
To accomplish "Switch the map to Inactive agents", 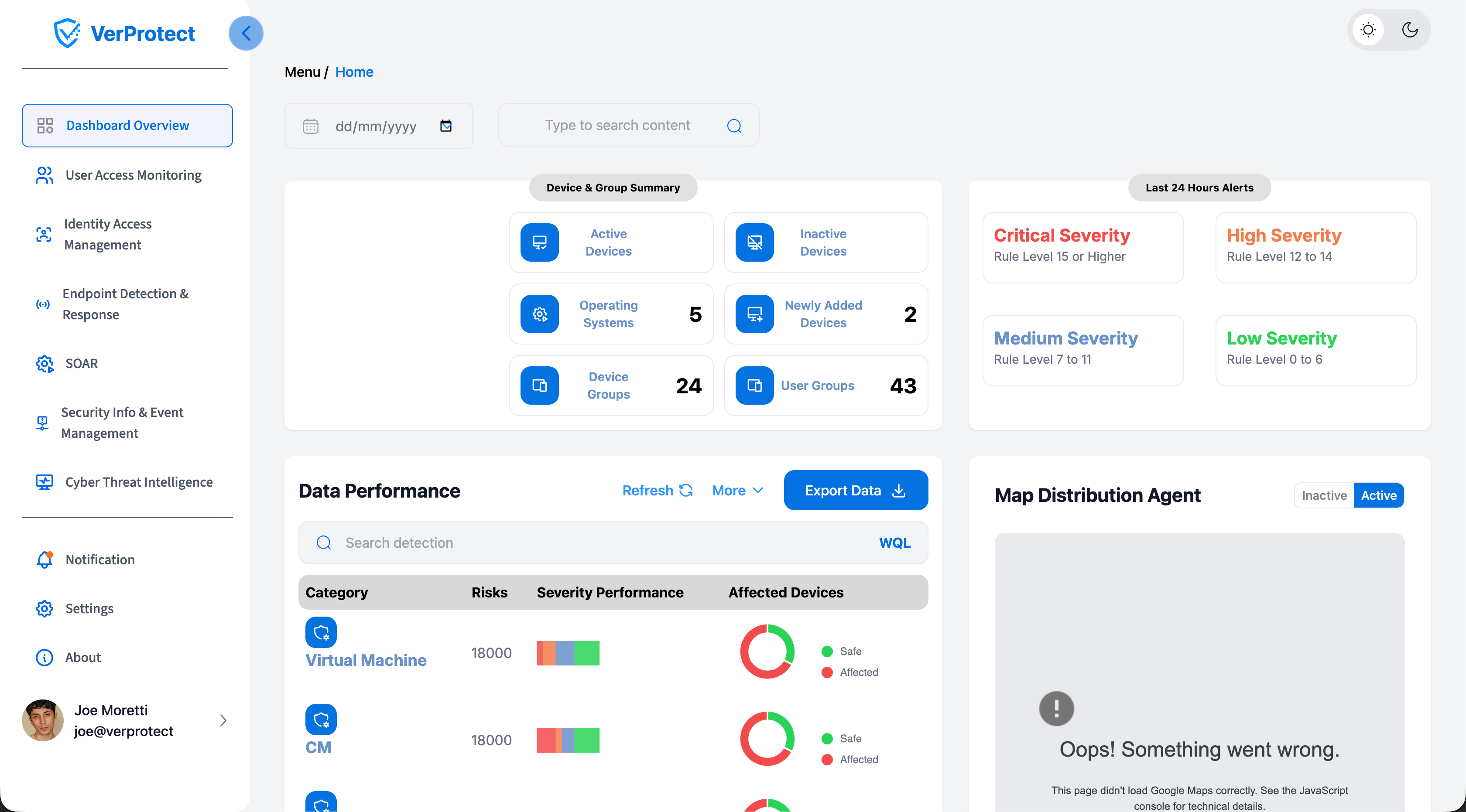I will click(1324, 495).
